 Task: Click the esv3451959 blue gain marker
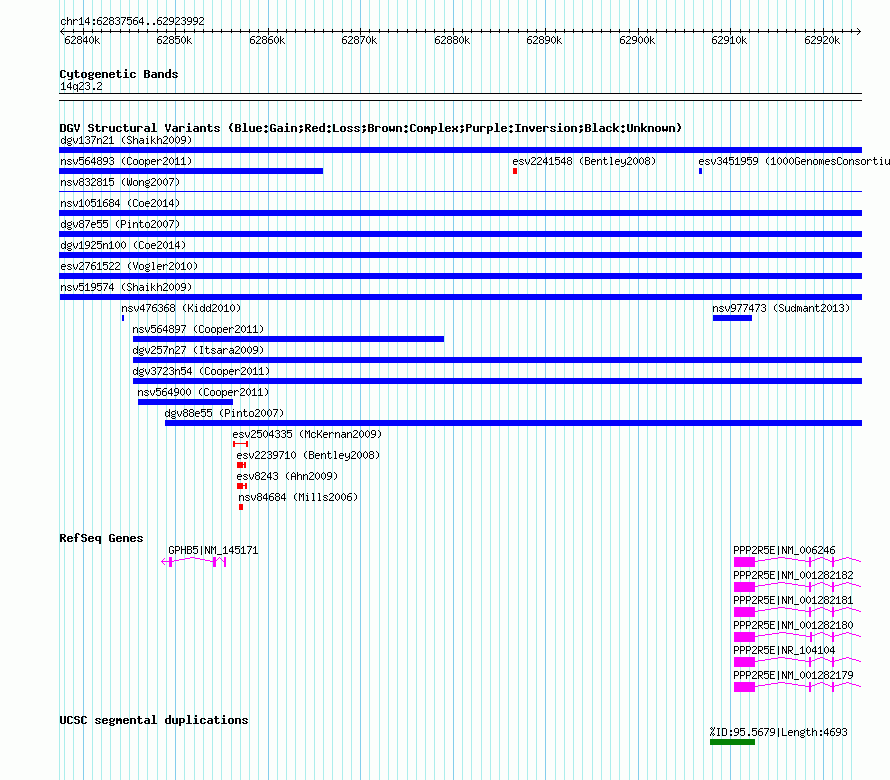pos(700,171)
